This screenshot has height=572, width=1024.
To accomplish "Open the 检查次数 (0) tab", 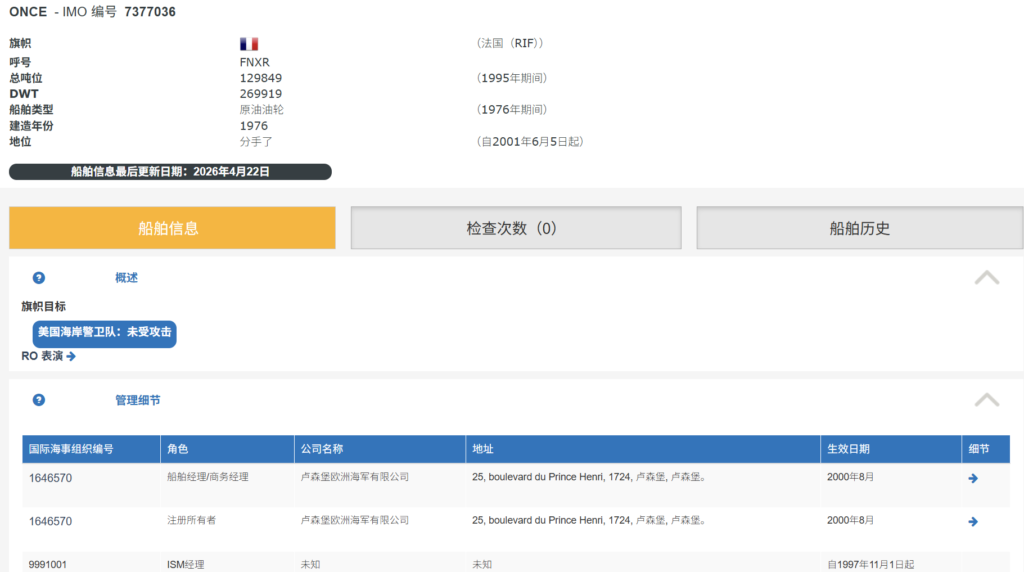I will [515, 228].
